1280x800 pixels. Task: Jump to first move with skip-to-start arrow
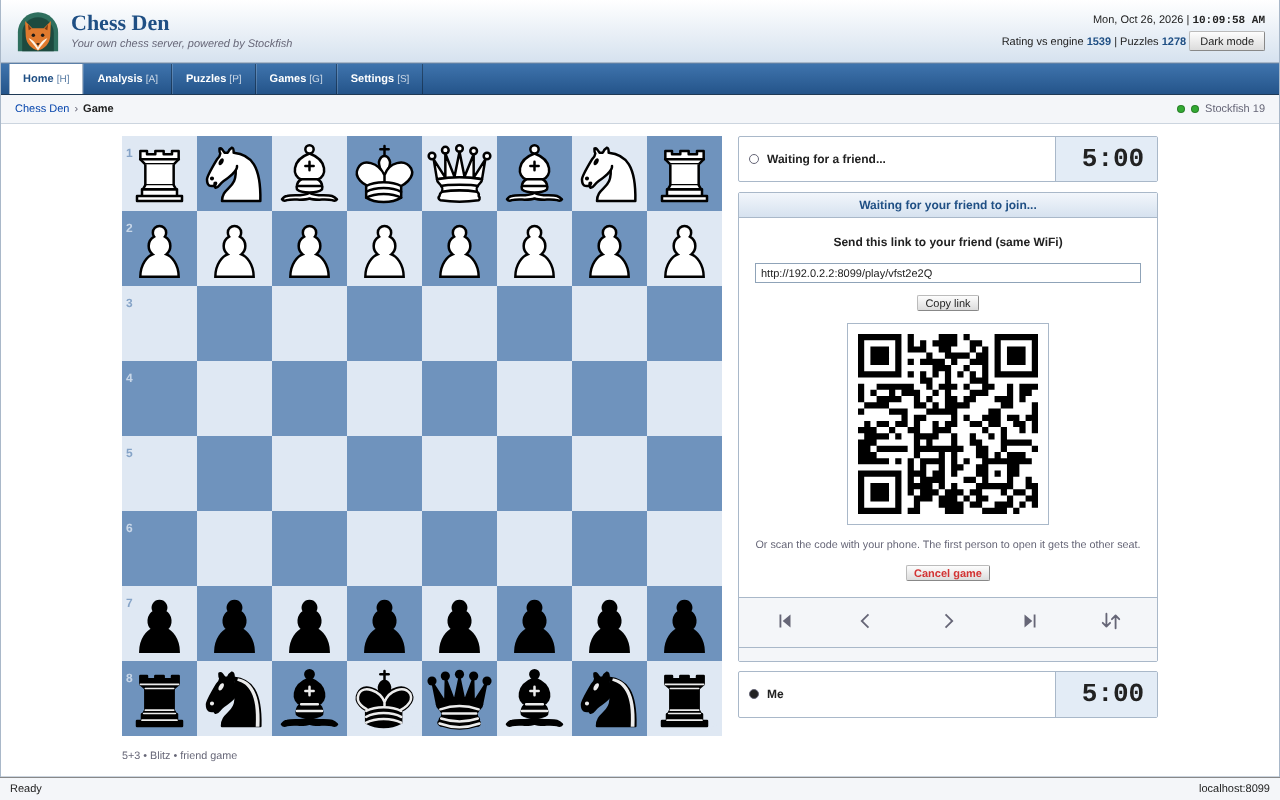(785, 621)
